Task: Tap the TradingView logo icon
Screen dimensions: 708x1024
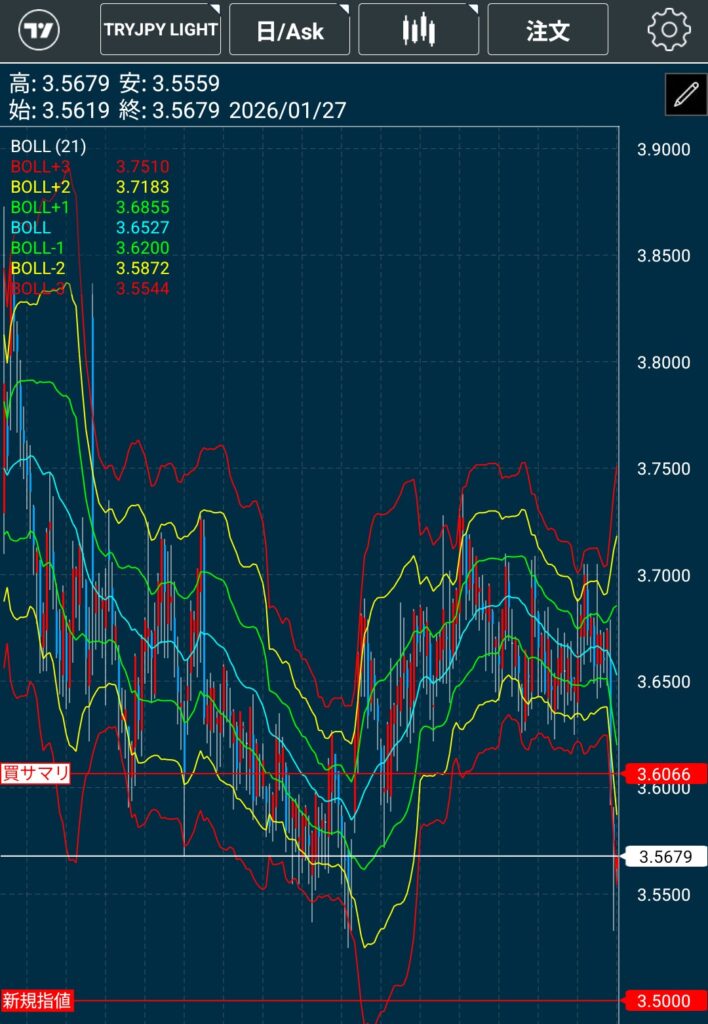Action: pyautogui.click(x=40, y=30)
